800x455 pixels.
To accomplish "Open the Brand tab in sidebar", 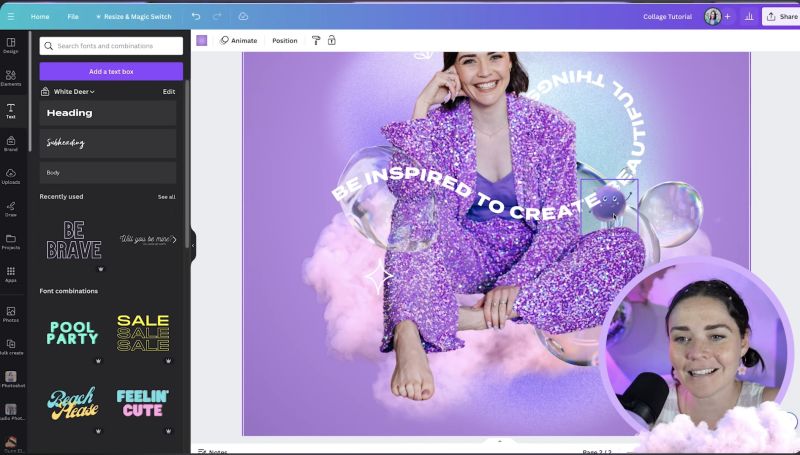I will coord(11,143).
